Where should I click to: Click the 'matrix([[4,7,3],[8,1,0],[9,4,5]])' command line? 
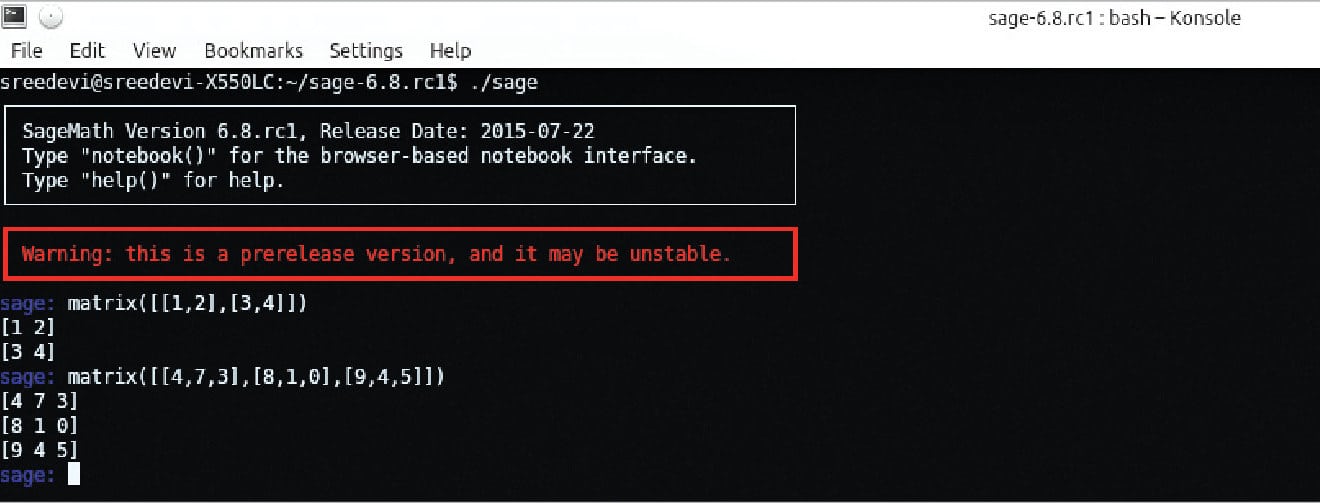[x=255, y=377]
